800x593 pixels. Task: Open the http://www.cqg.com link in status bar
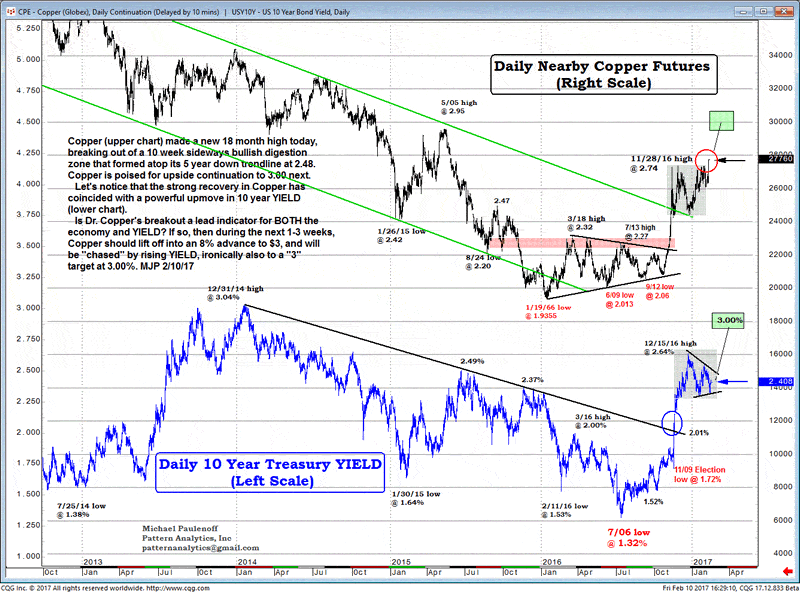(177, 588)
